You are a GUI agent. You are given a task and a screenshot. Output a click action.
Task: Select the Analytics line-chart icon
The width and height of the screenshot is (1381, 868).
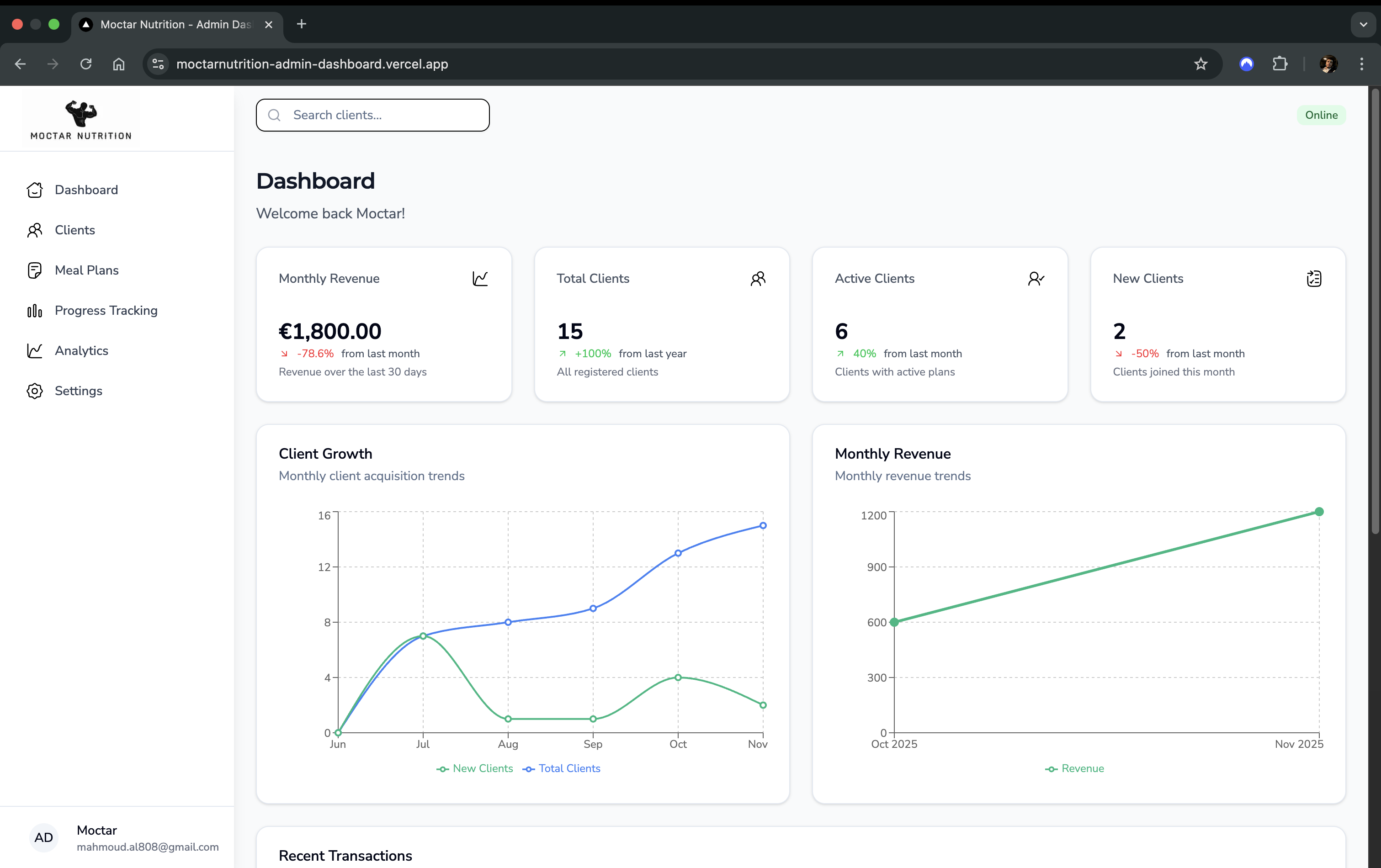coord(34,350)
